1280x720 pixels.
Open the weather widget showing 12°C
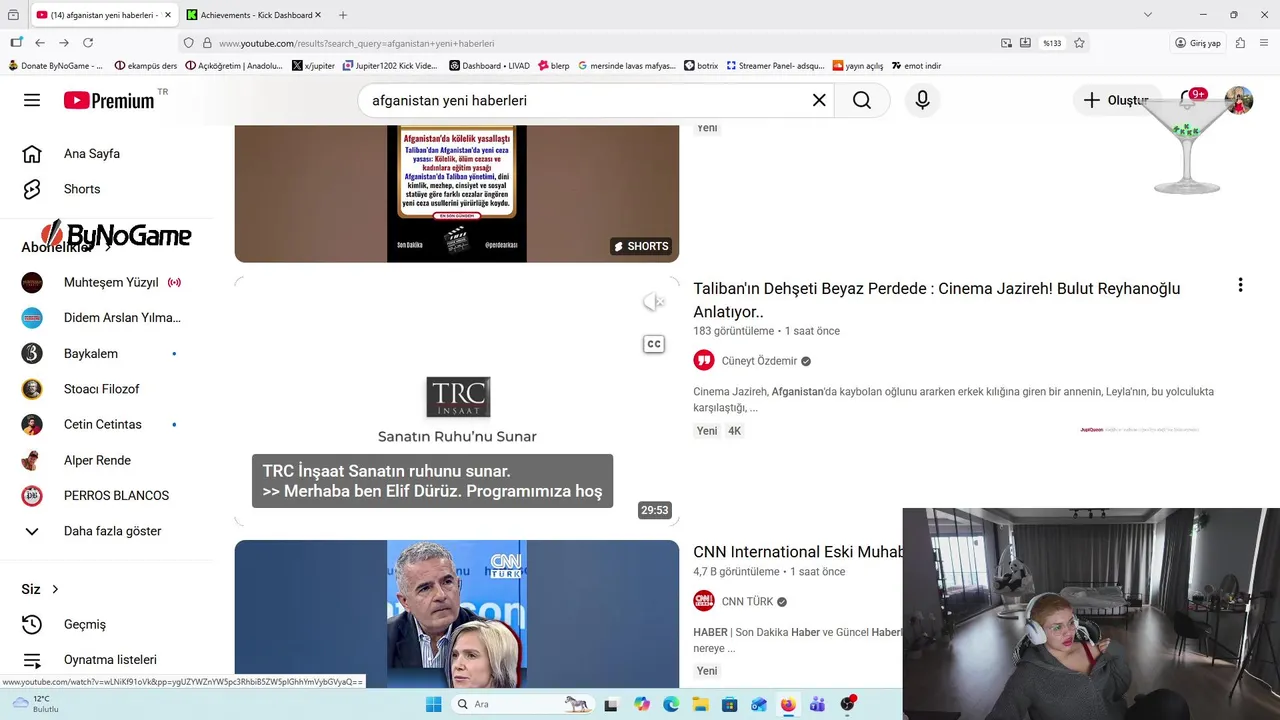click(36, 704)
